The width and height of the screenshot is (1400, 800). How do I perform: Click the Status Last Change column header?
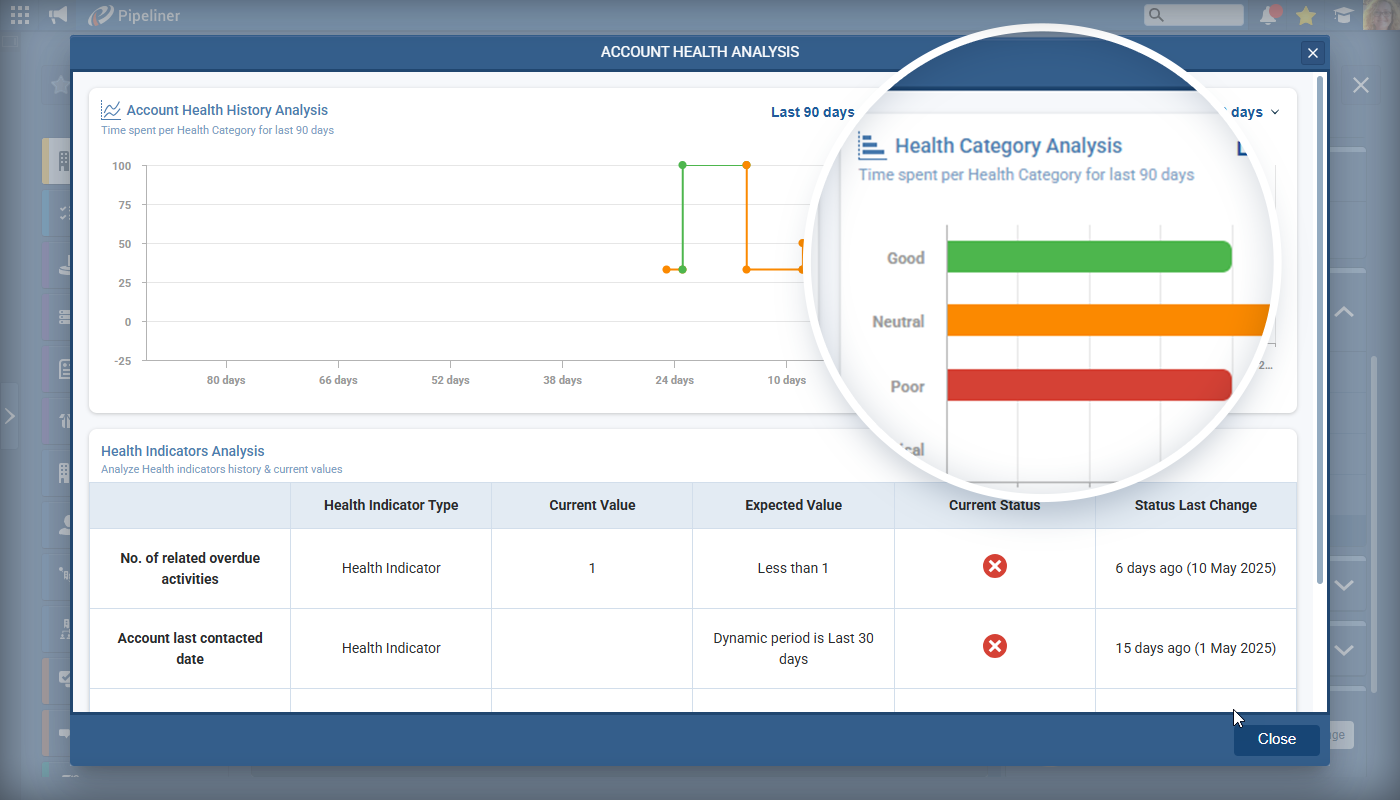1195,505
